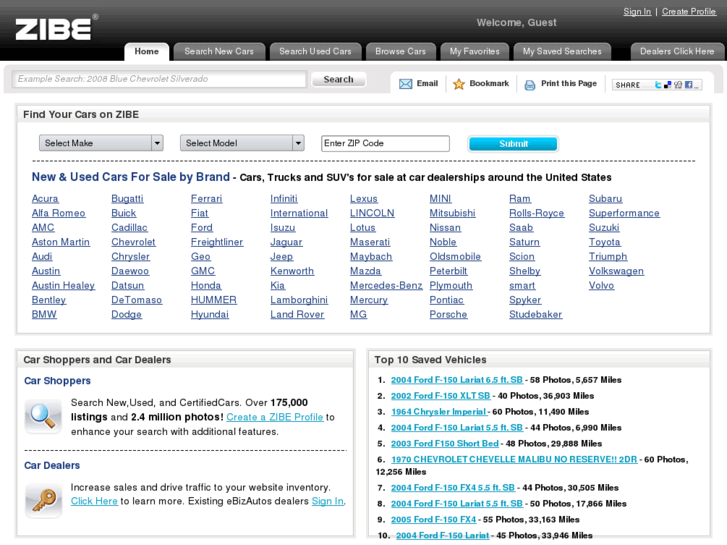Screen dimensions: 727x545
Task: Open the Volkswagen brand link
Action: coord(616,271)
